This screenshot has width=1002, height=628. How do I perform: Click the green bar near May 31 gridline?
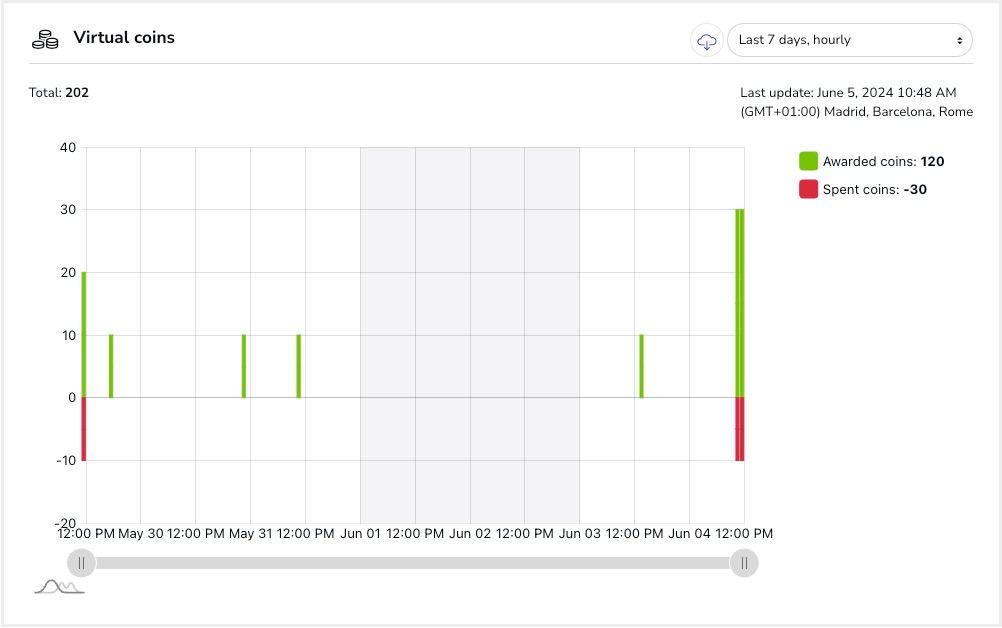point(243,366)
